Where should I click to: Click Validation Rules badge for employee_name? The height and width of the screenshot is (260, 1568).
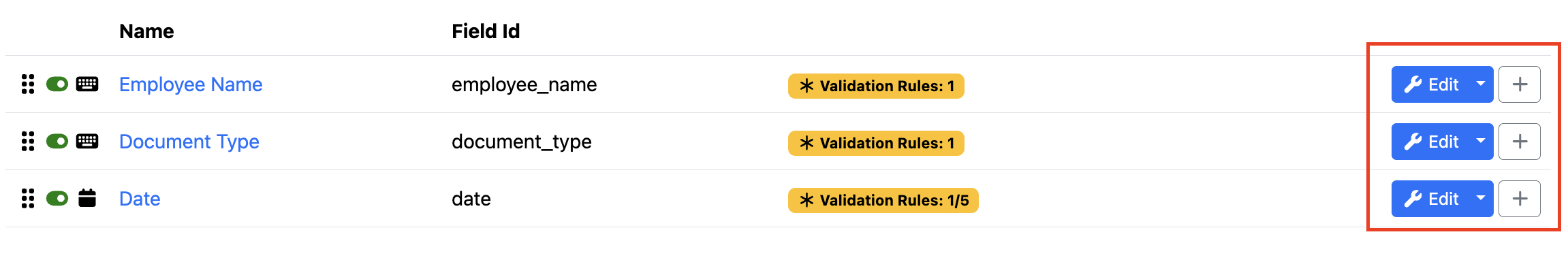click(876, 86)
